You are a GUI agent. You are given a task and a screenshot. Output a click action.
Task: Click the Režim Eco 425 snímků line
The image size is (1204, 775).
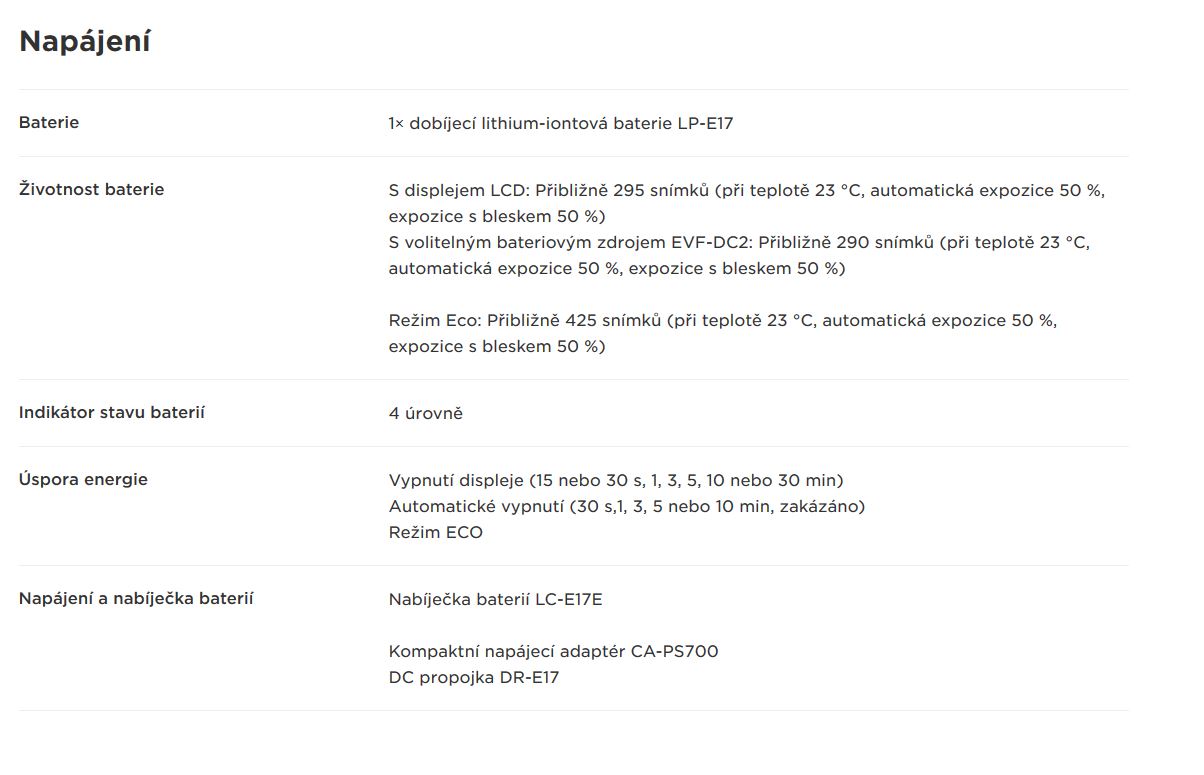(723, 321)
